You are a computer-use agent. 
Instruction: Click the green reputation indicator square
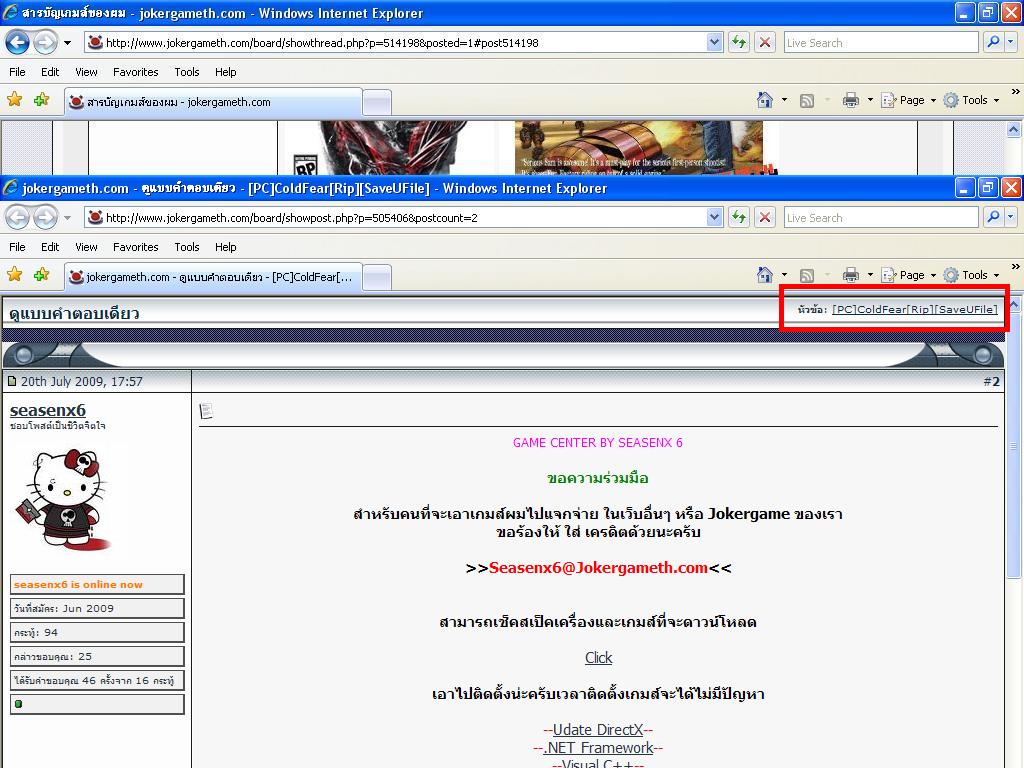(18, 704)
